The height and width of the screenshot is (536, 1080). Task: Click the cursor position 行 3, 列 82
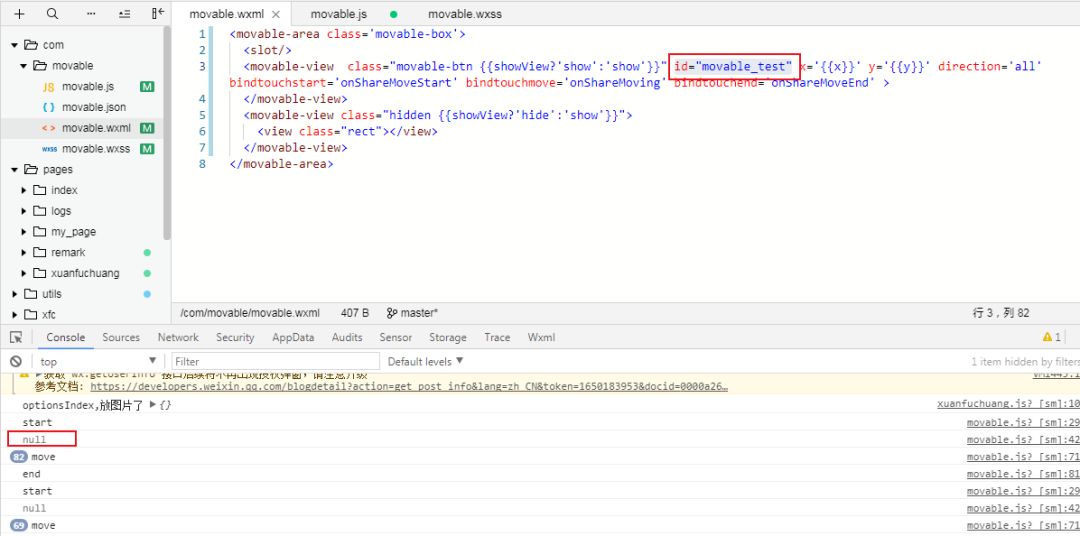(x=1001, y=313)
